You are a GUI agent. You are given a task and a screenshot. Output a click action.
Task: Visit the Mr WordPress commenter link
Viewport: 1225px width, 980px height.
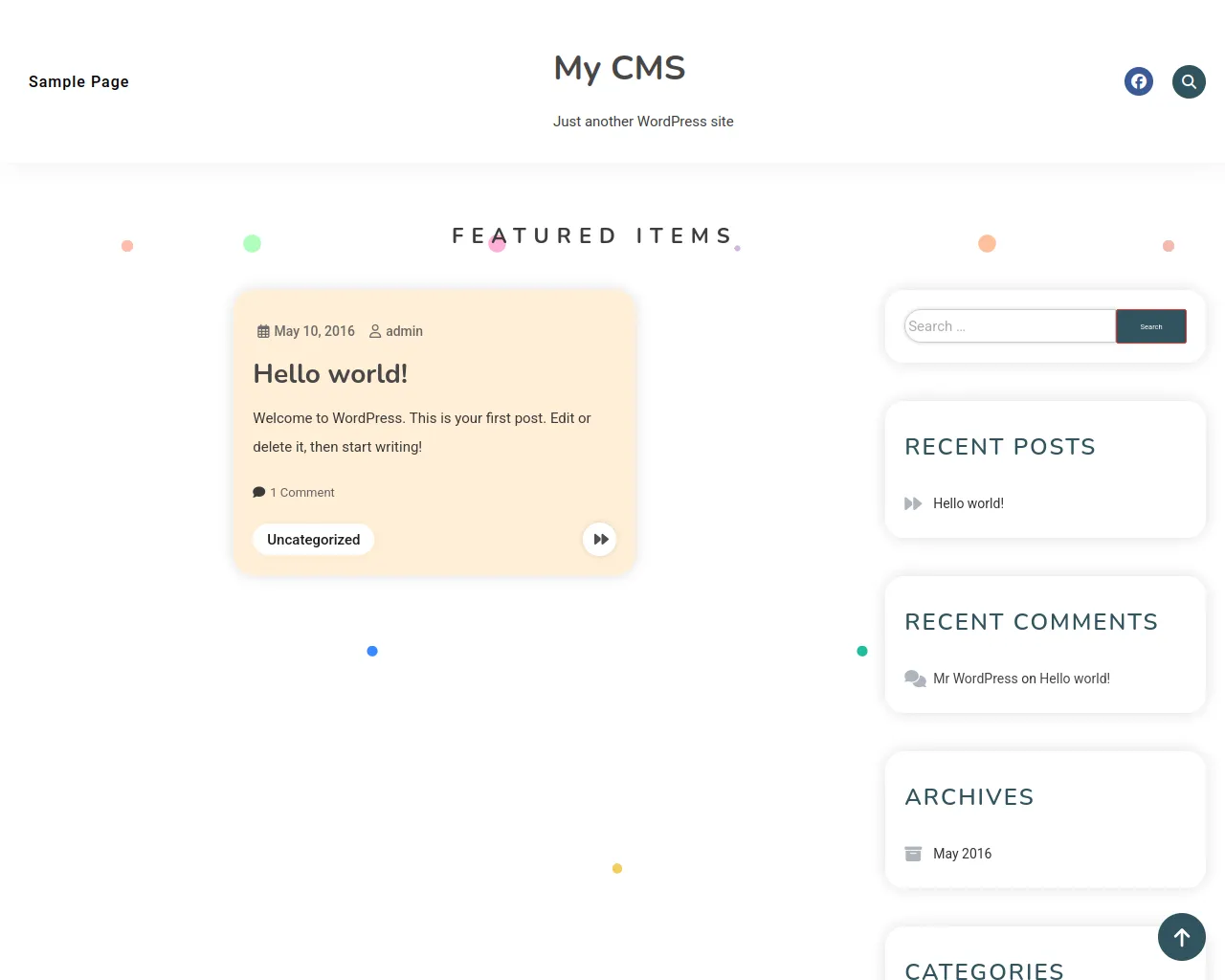coord(975,679)
